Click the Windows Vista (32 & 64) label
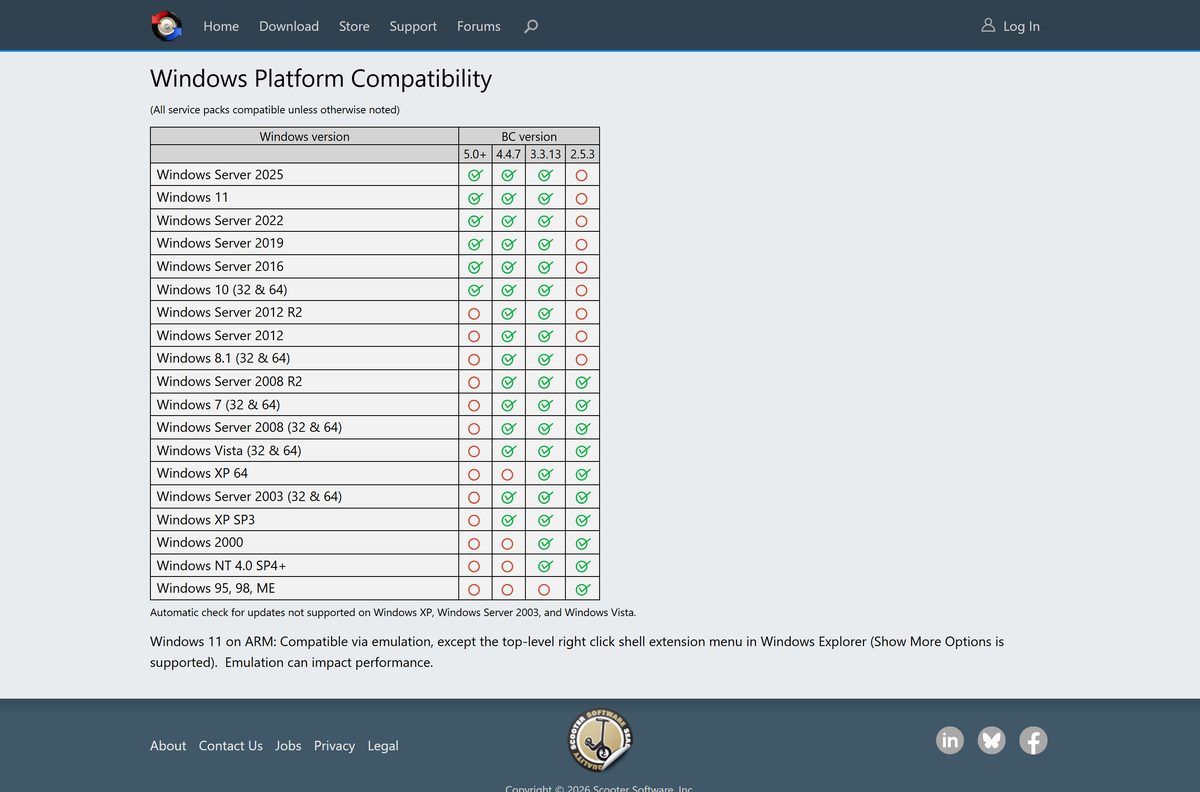Image resolution: width=1200 pixels, height=792 pixels. (229, 451)
